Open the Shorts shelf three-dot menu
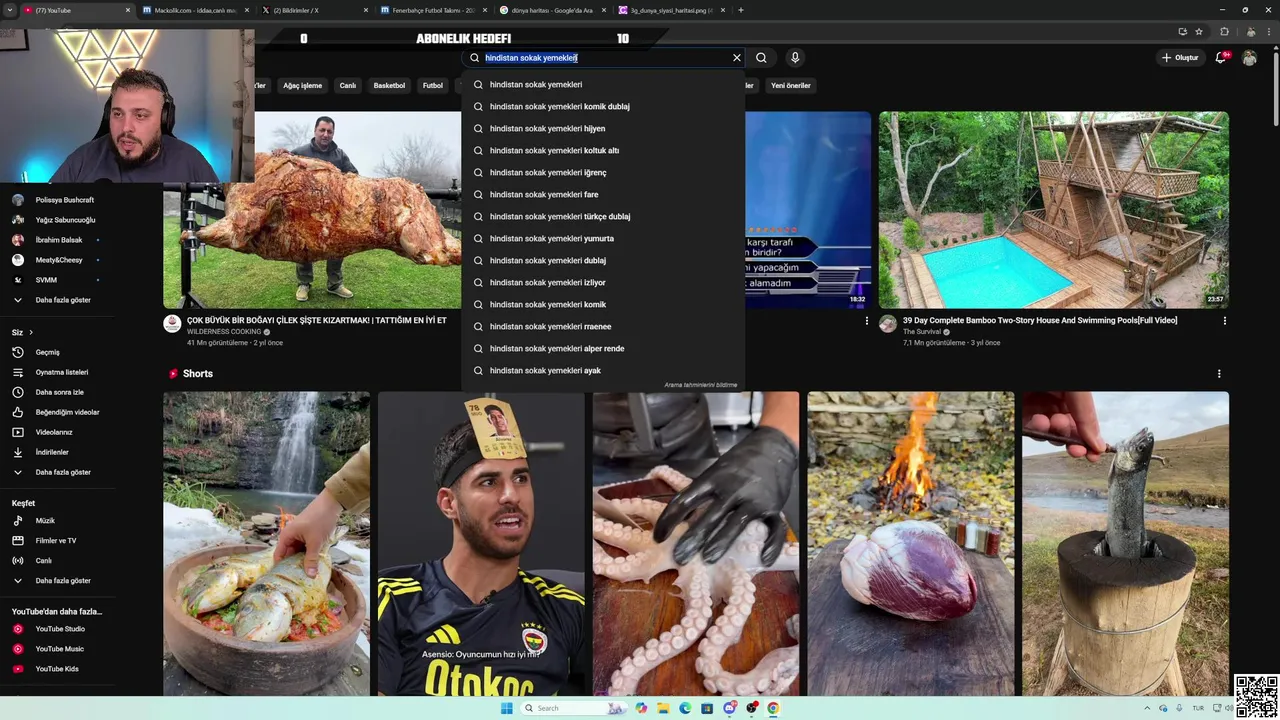1280x720 pixels. coord(1219,374)
